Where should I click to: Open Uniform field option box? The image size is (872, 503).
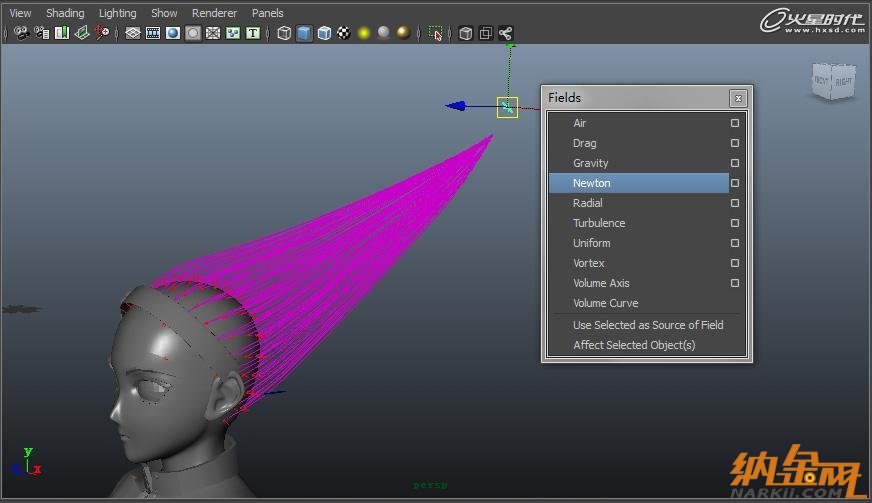pos(735,243)
